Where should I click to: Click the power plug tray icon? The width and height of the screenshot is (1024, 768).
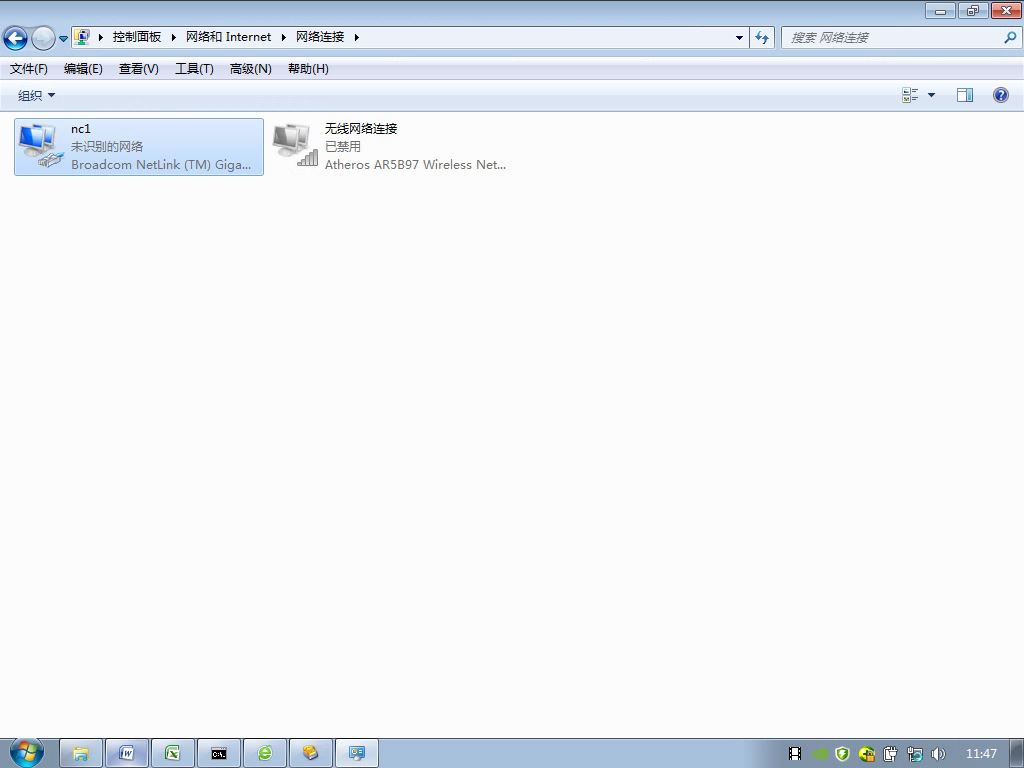point(891,754)
